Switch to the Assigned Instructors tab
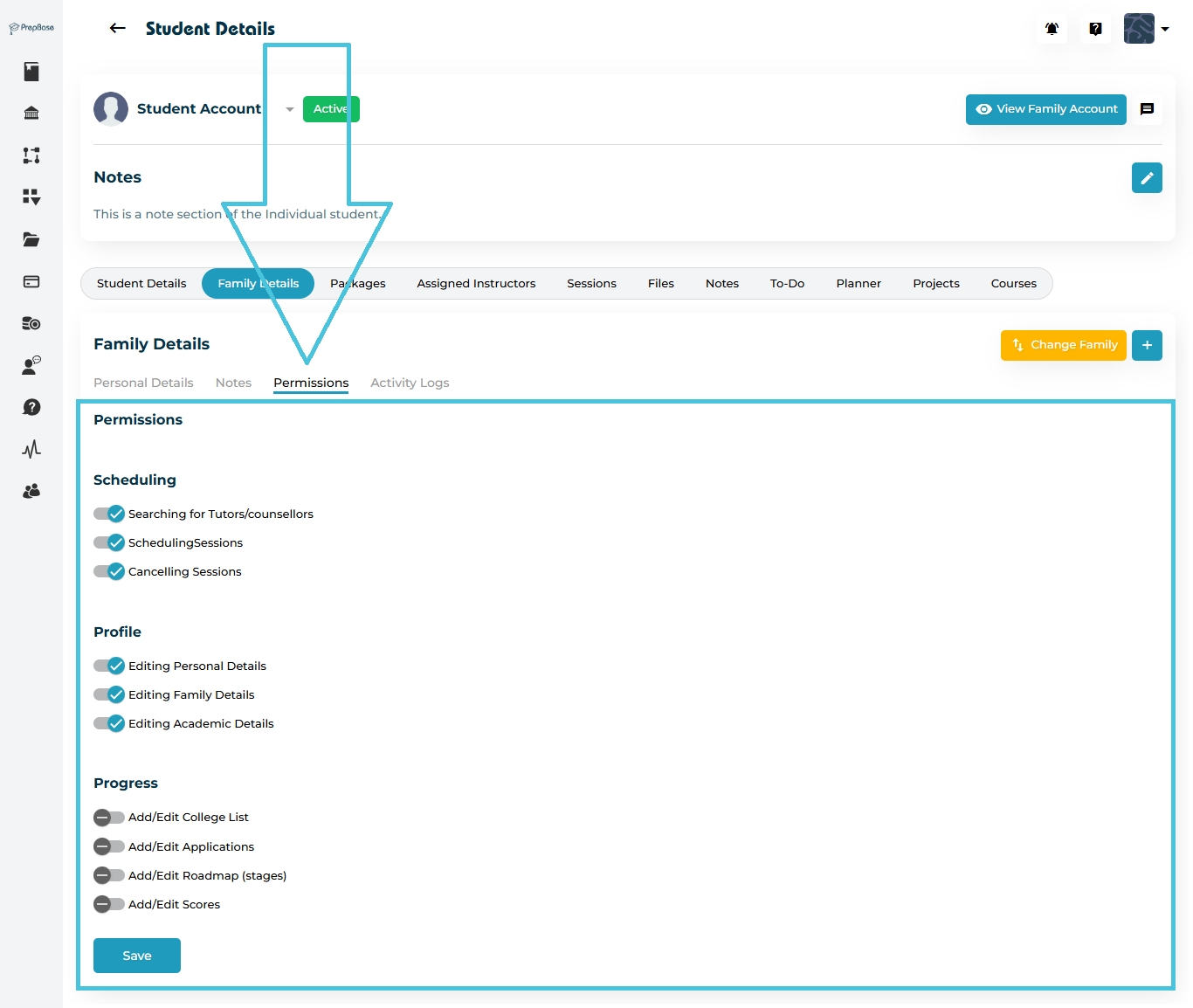 pos(476,284)
